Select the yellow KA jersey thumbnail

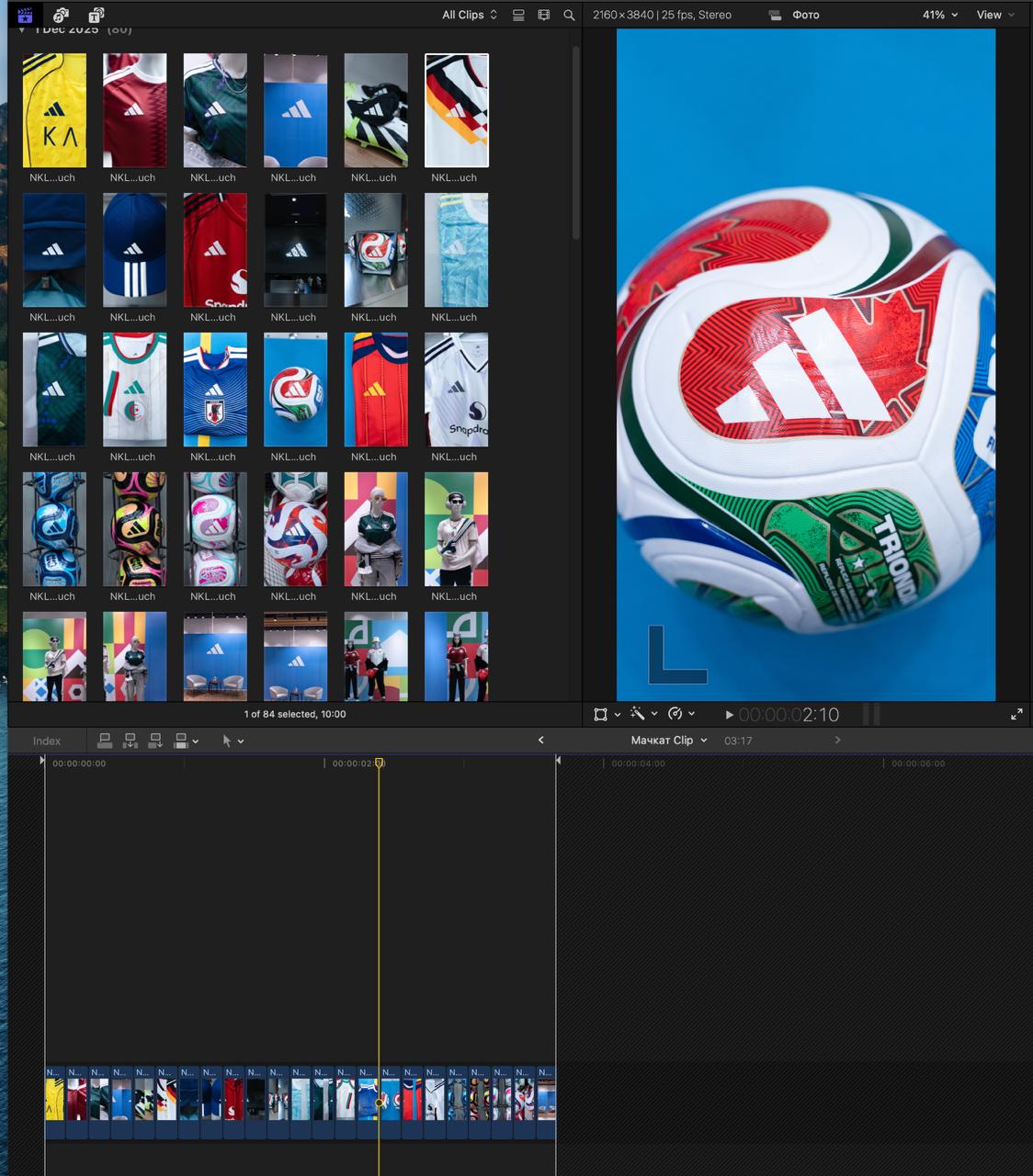point(54,110)
